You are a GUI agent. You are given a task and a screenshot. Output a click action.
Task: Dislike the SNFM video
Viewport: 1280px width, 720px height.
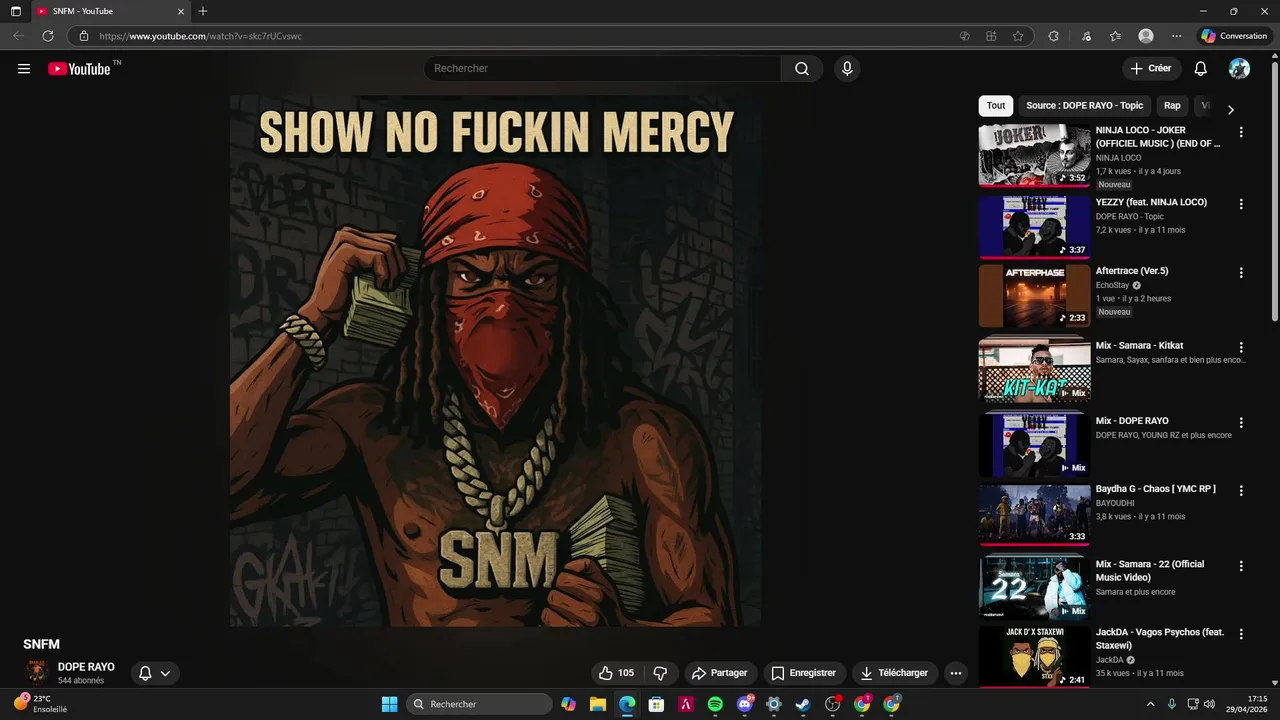tap(660, 673)
